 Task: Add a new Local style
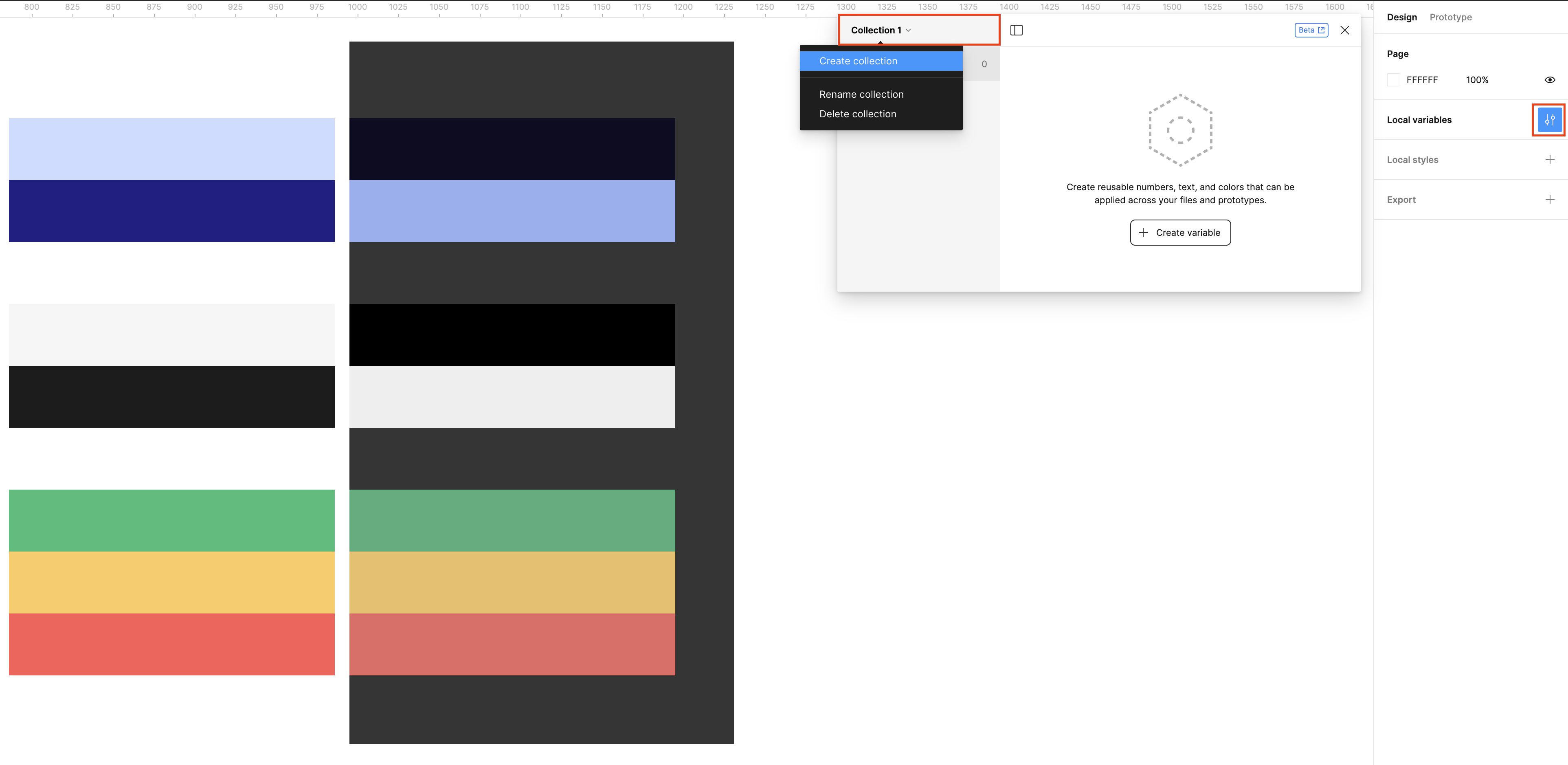[x=1549, y=160]
